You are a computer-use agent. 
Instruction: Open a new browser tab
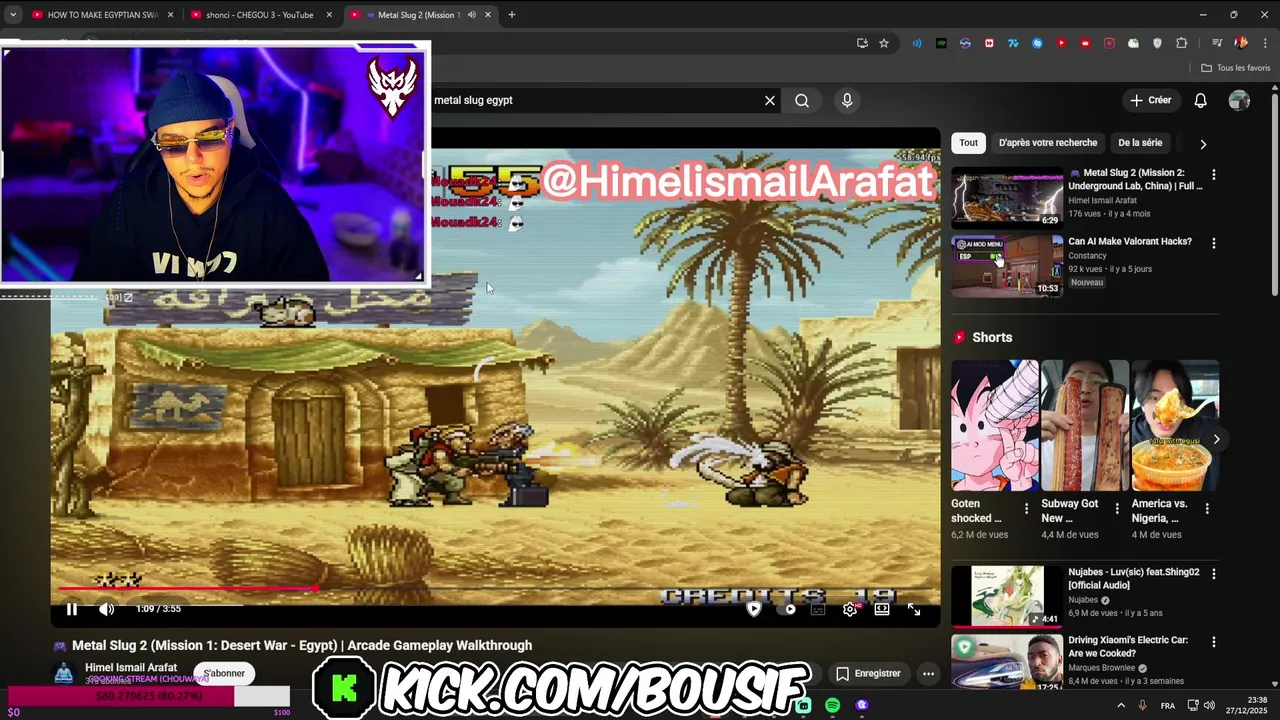click(x=511, y=15)
